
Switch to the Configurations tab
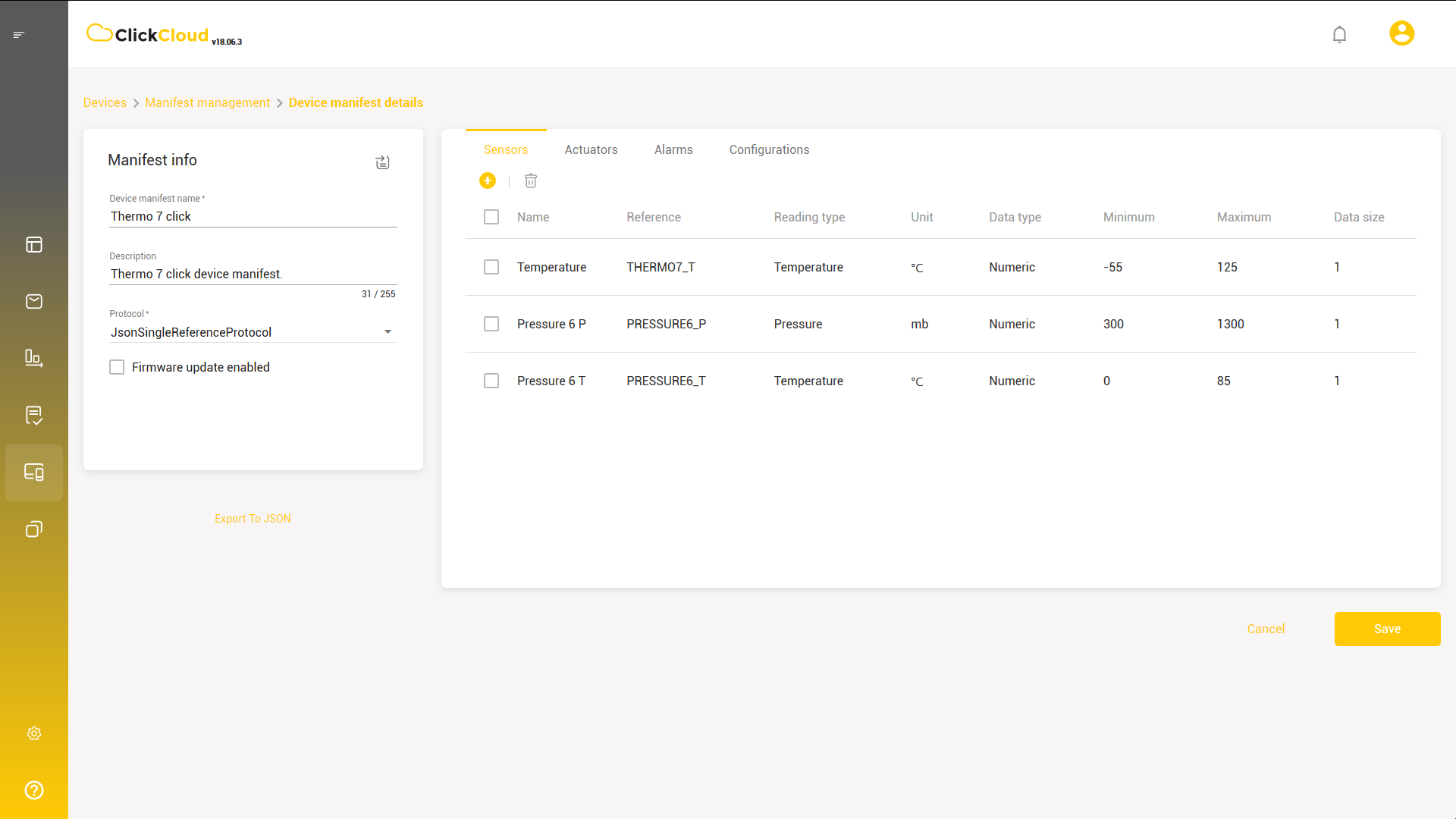tap(769, 149)
